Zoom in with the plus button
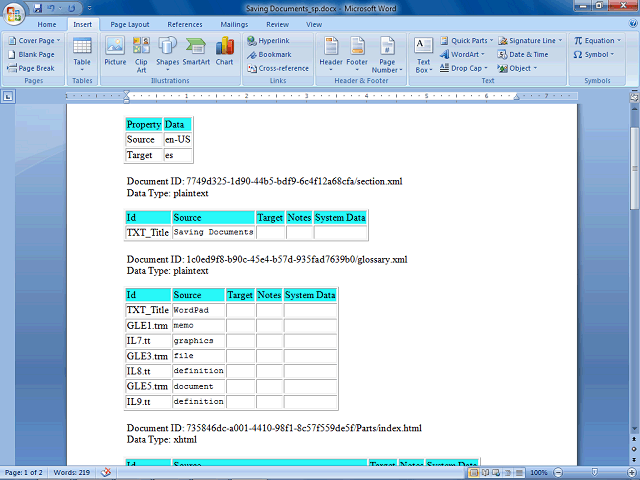 click(x=632, y=473)
